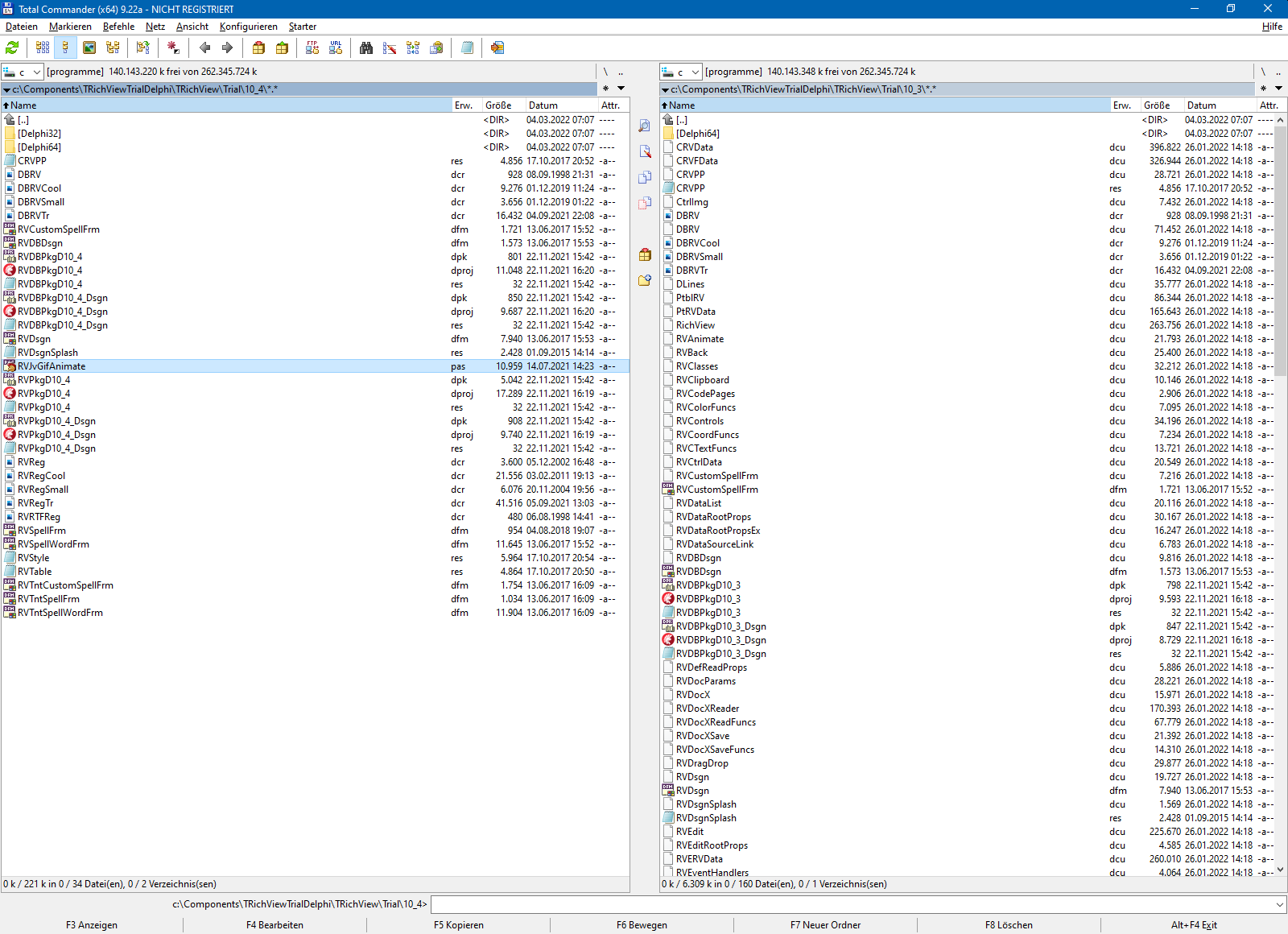Image resolution: width=1288 pixels, height=934 pixels.
Task: Open the right panel drive dropdown
Action: point(681,72)
